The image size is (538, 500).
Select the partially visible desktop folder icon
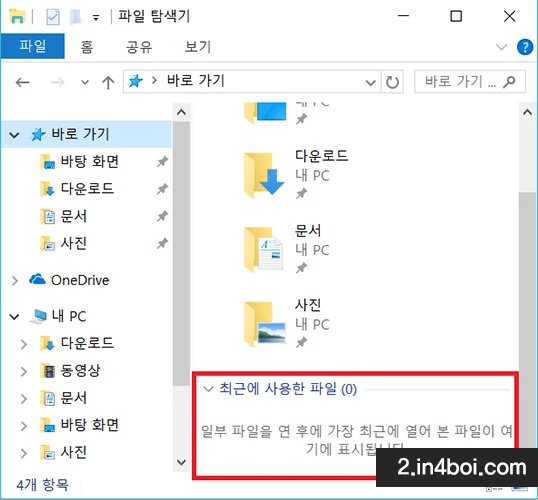click(x=265, y=112)
